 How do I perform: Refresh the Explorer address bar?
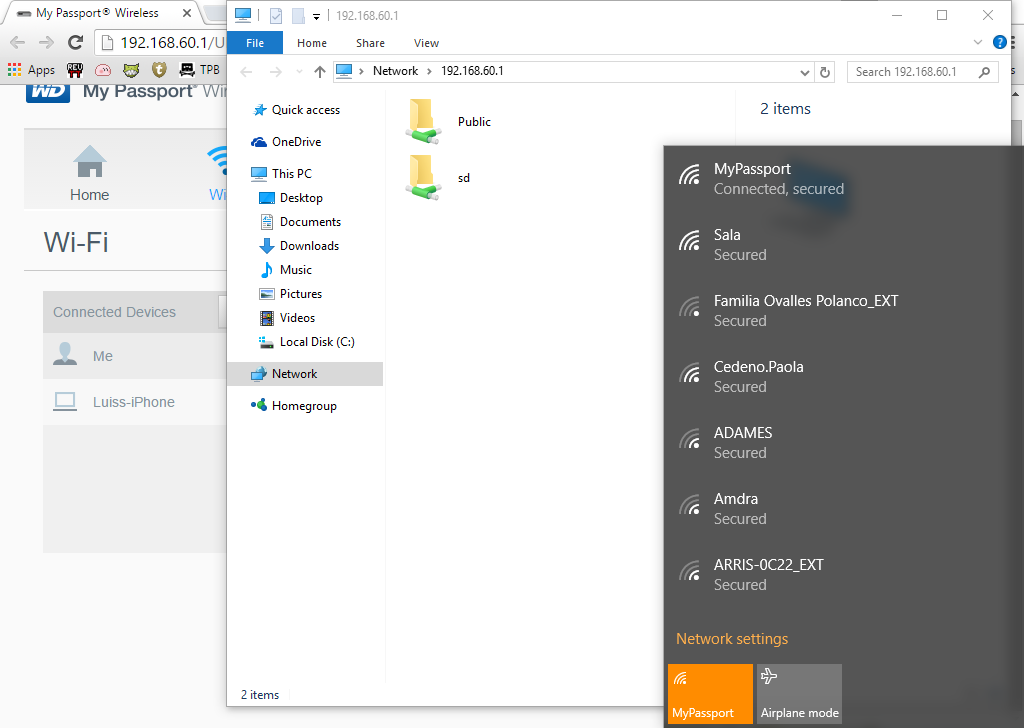825,72
